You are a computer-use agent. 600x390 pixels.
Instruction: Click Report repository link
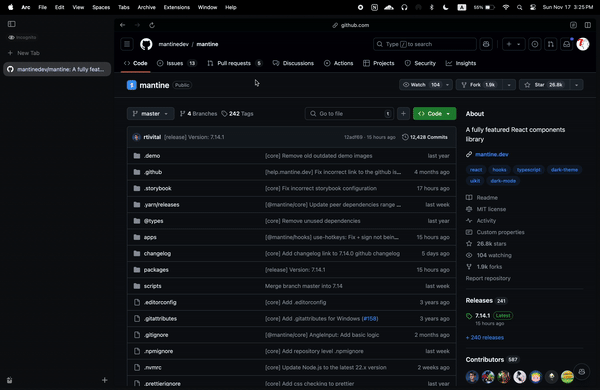(x=488, y=278)
